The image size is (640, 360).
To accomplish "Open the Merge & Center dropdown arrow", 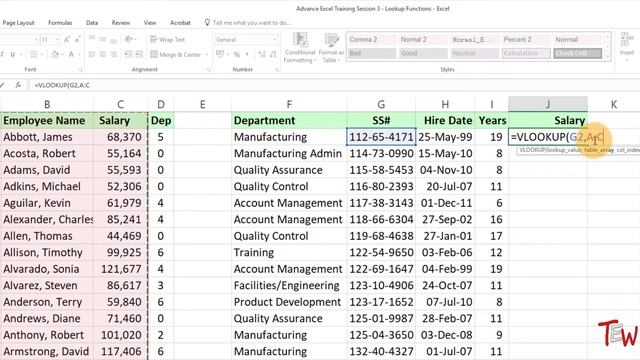I will click(x=207, y=54).
